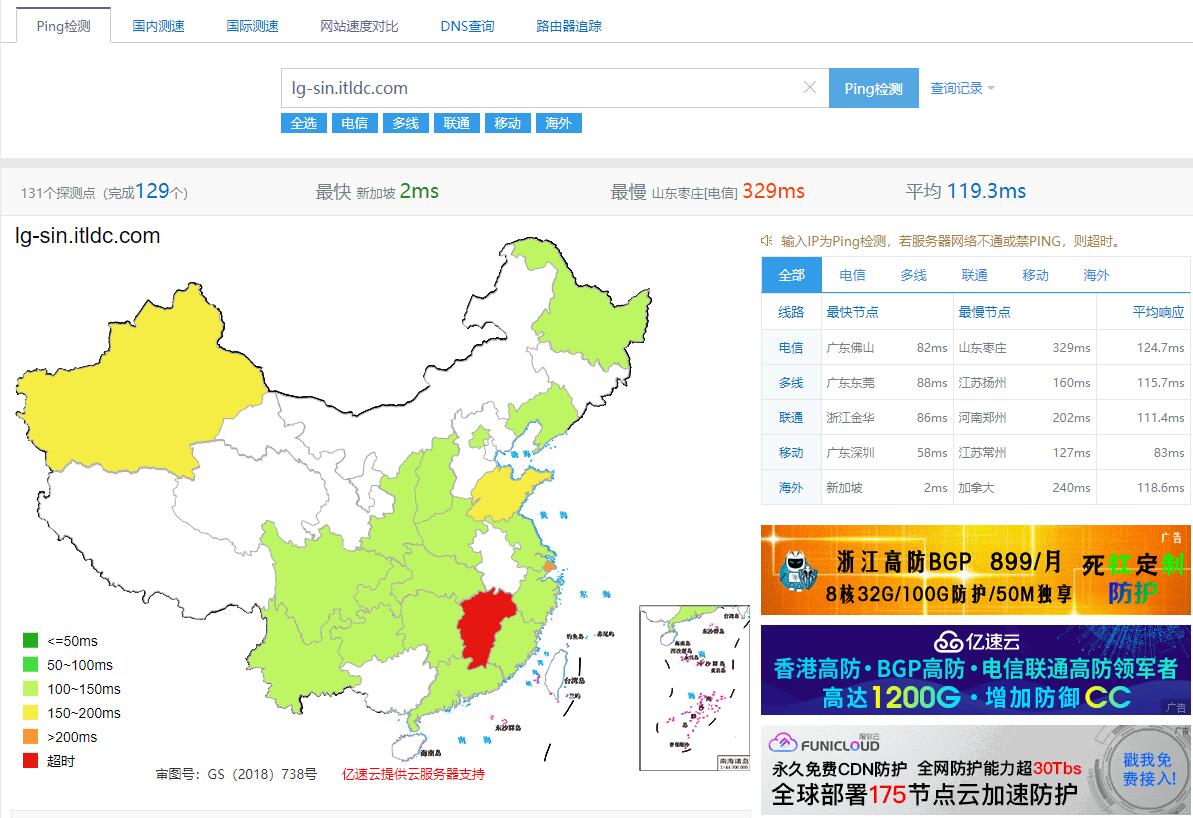Click the dark green <=50ms legend swatch
Screen dimensions: 1193x818
pyautogui.click(x=30, y=640)
